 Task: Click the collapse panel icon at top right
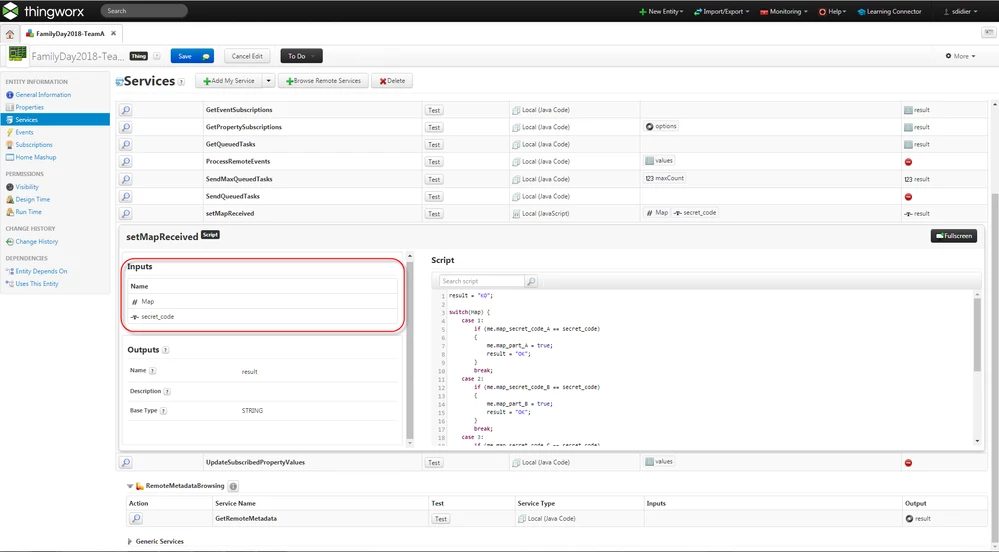pos(988,33)
